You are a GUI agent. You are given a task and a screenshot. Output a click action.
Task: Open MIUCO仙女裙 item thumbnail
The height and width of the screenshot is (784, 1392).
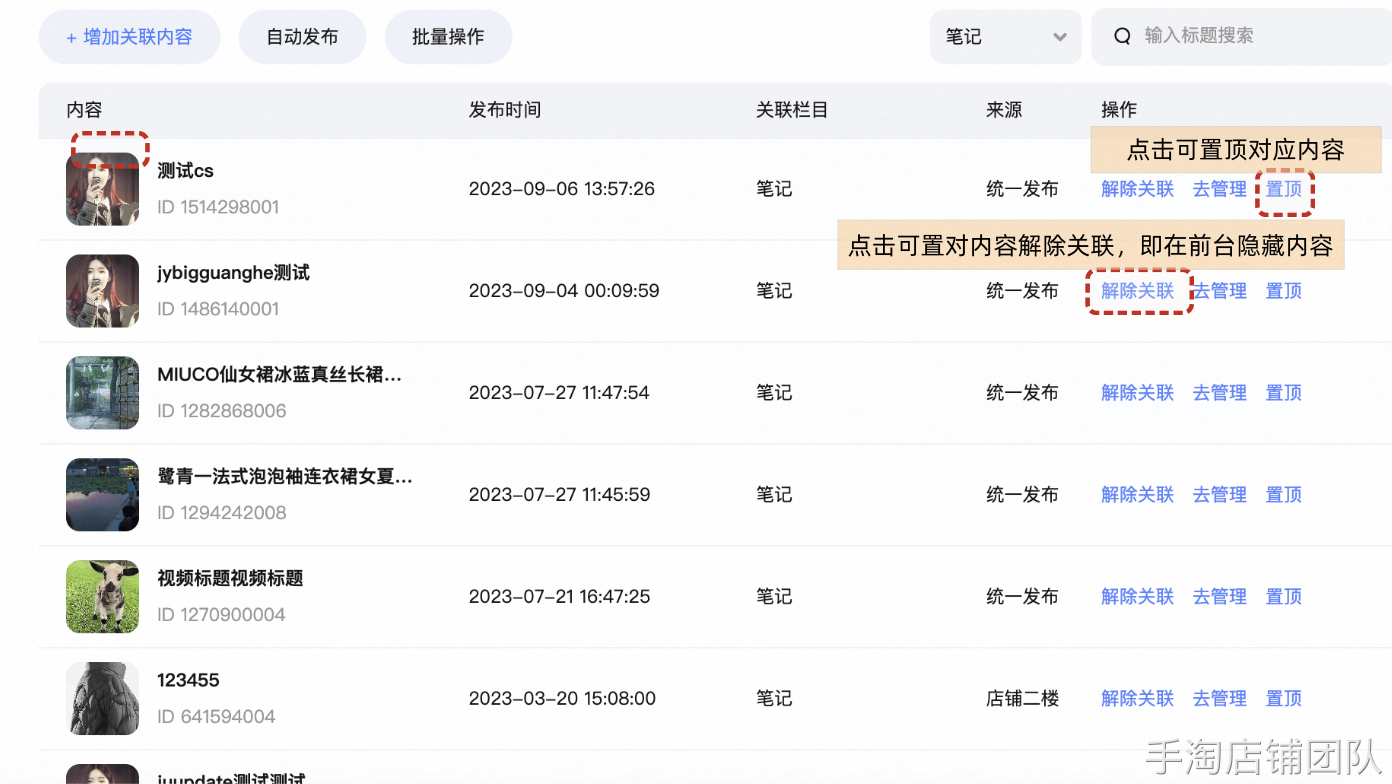(x=102, y=393)
